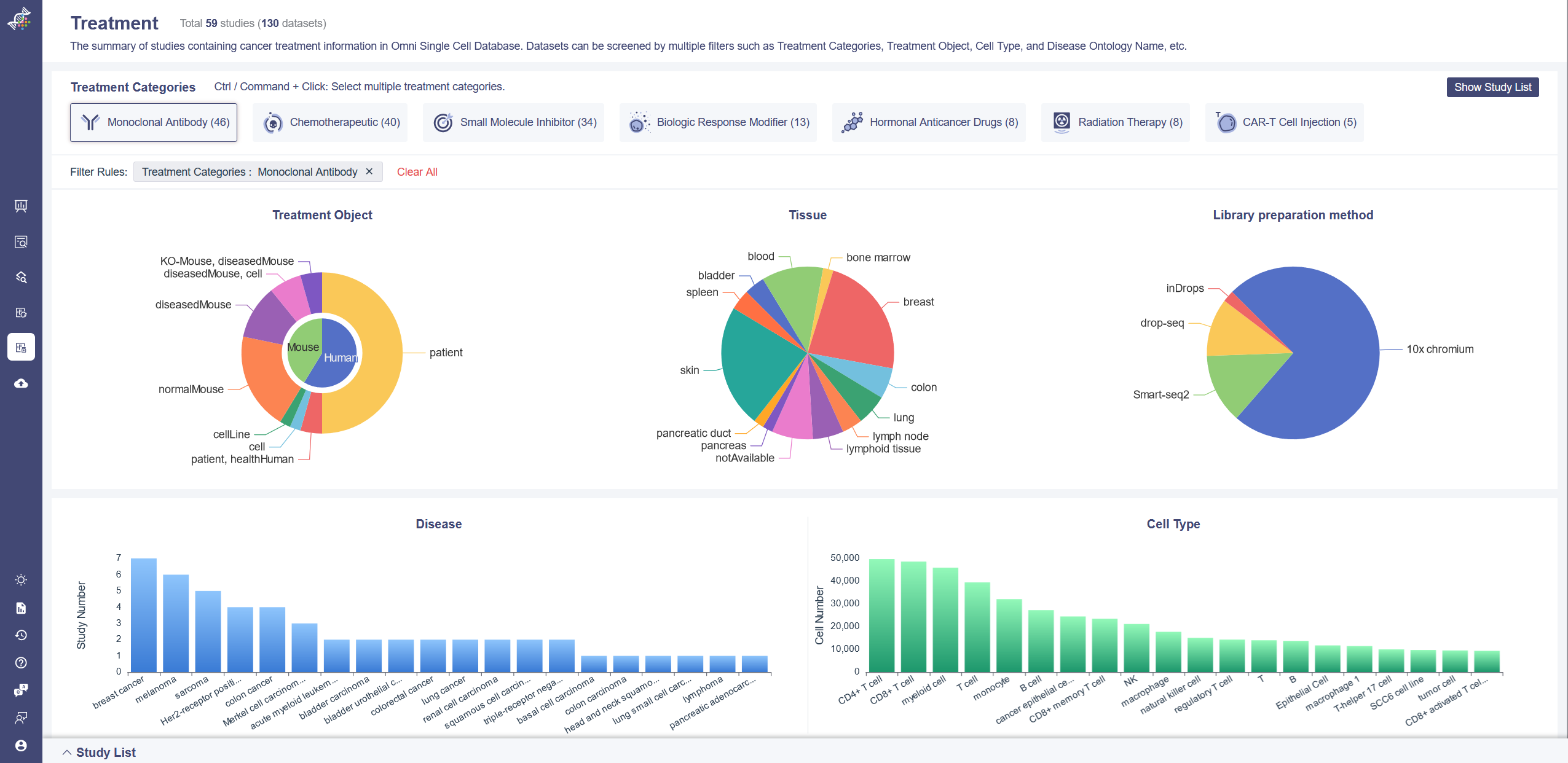This screenshot has width=1568, height=763.
Task: Open the dataset search sidebar icon
Action: [21, 241]
